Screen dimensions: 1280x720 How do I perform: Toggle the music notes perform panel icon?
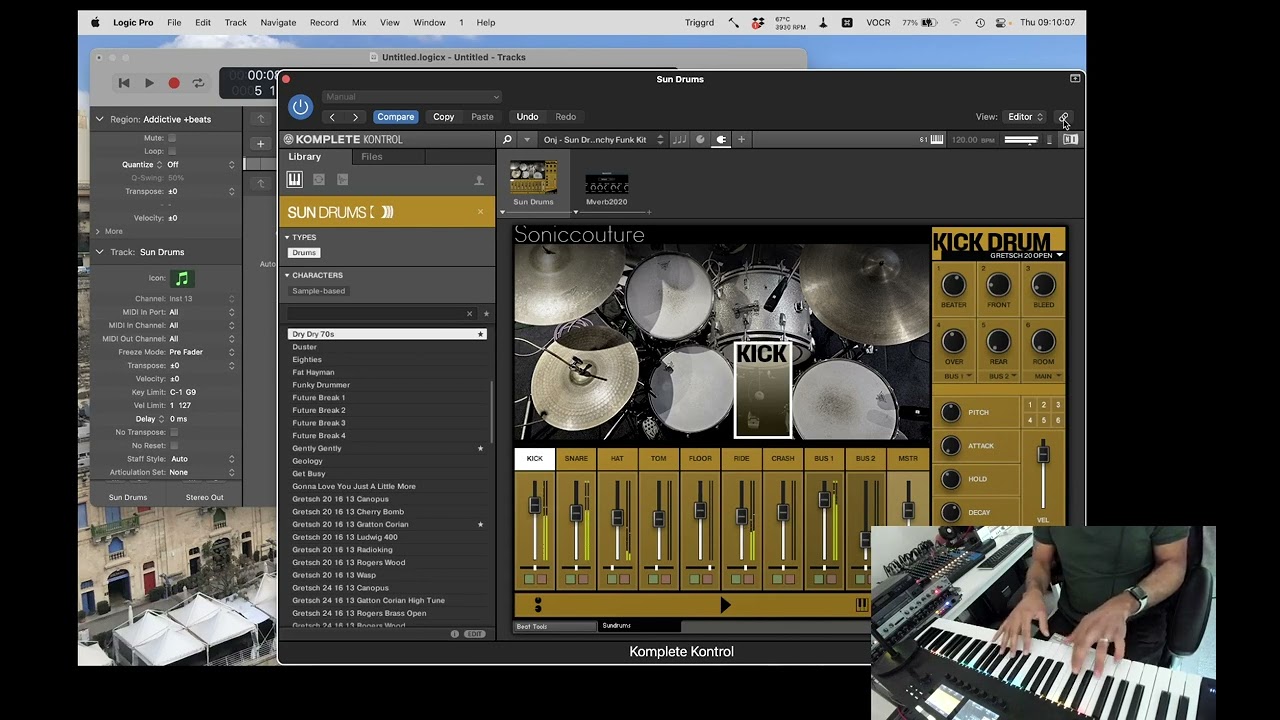(680, 140)
